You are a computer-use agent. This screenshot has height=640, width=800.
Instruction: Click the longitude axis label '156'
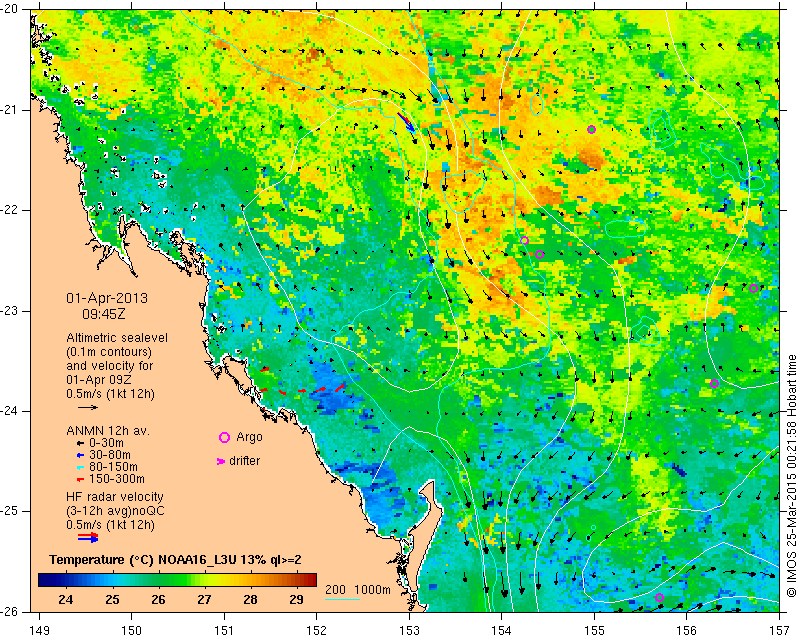point(687,631)
